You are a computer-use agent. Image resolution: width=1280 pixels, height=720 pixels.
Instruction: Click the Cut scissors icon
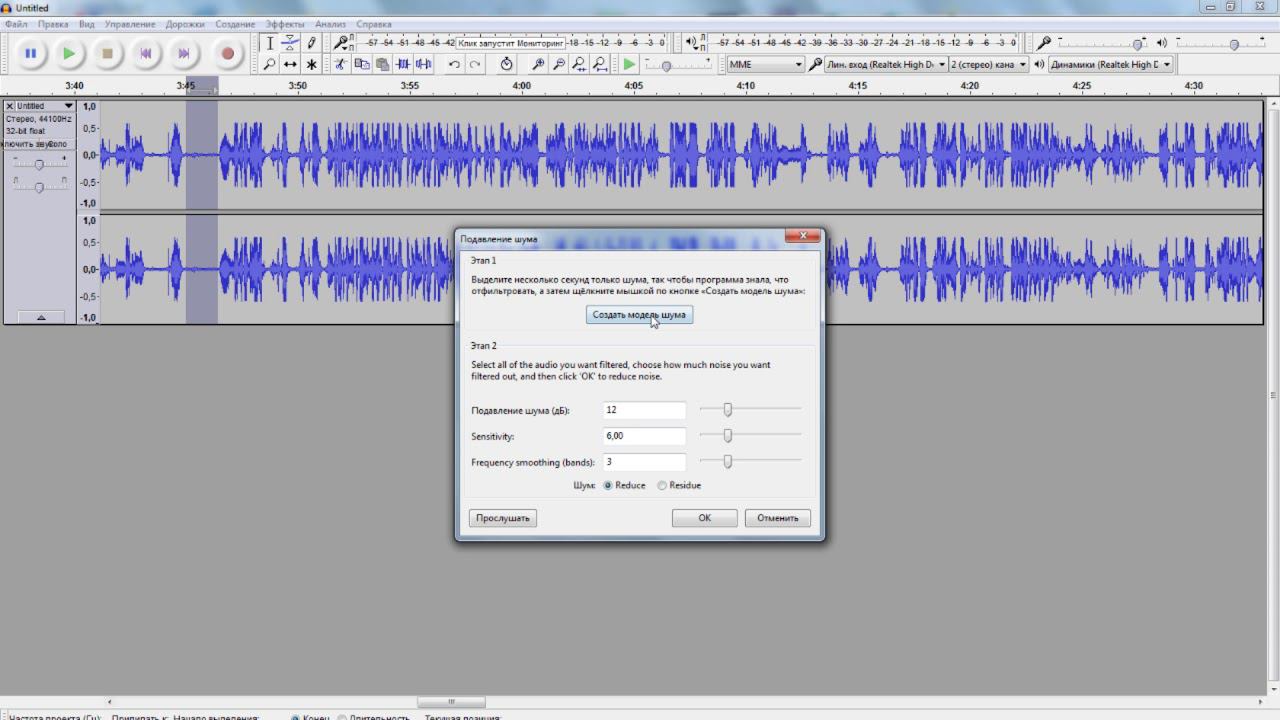tap(340, 64)
